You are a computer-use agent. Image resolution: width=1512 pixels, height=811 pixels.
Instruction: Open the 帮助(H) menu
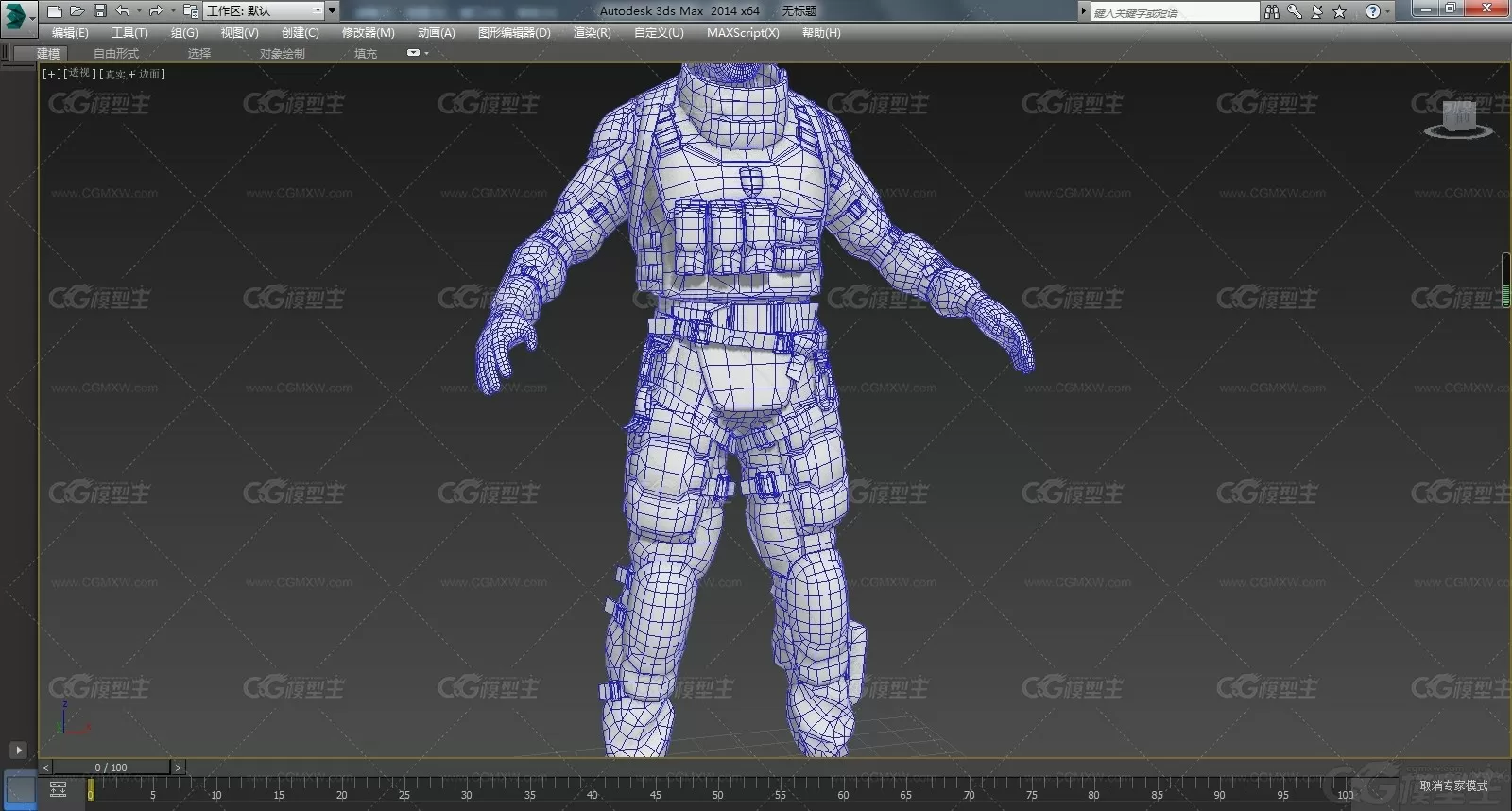tap(821, 32)
